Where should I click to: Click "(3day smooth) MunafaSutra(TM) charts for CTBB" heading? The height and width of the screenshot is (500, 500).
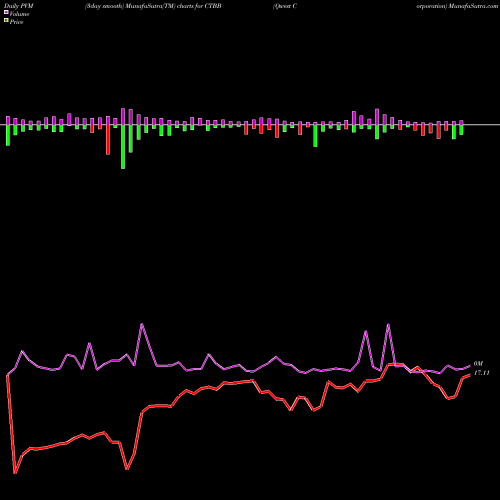(x=153, y=6)
